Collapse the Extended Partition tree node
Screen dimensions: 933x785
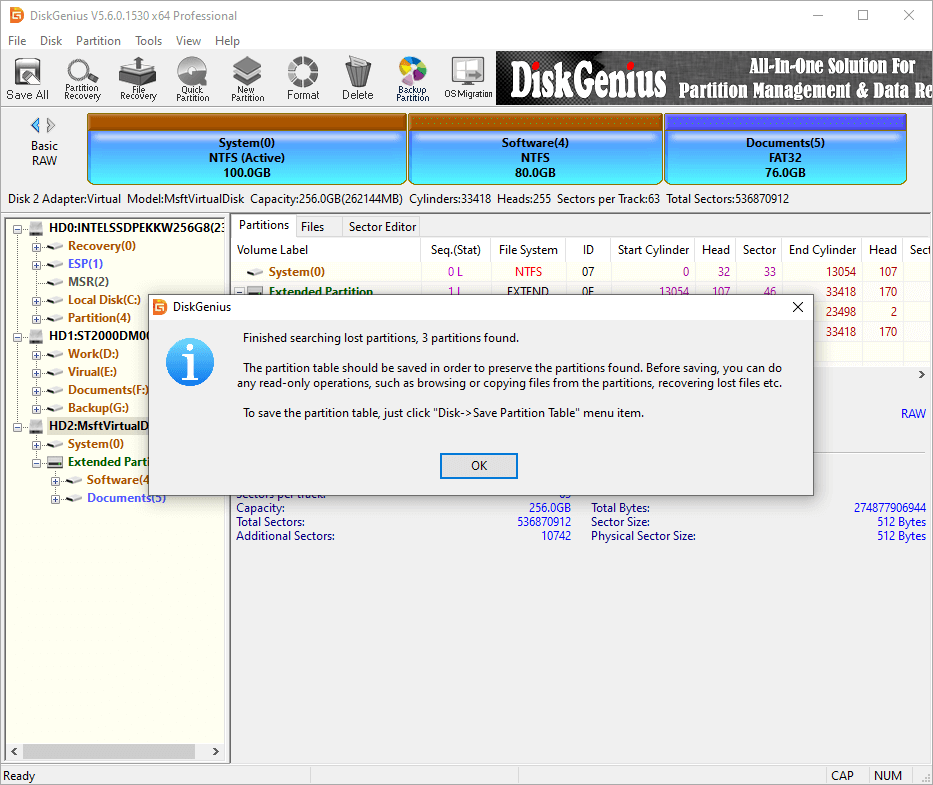(36, 463)
